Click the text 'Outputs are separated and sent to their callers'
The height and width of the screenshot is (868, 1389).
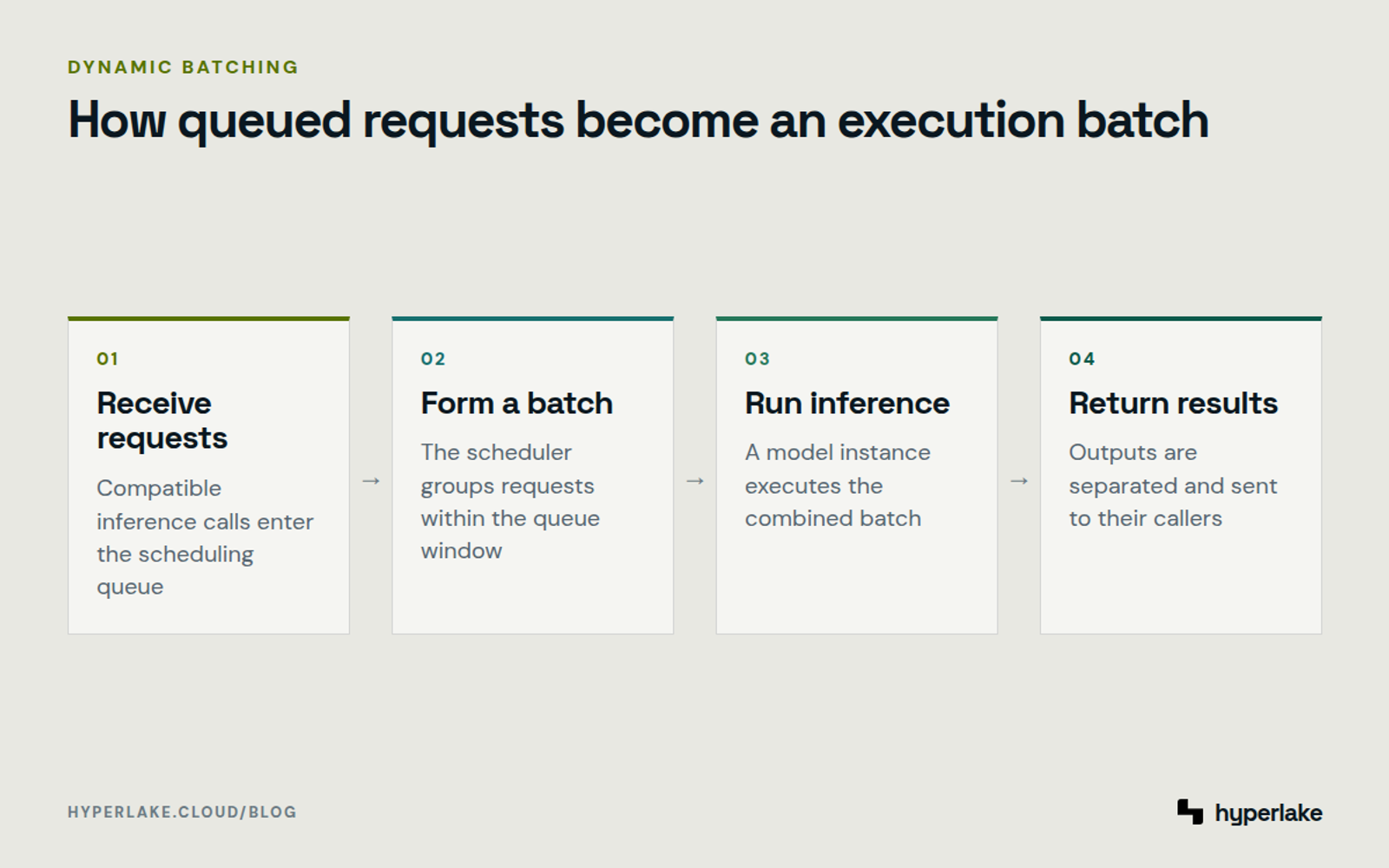1173,485
